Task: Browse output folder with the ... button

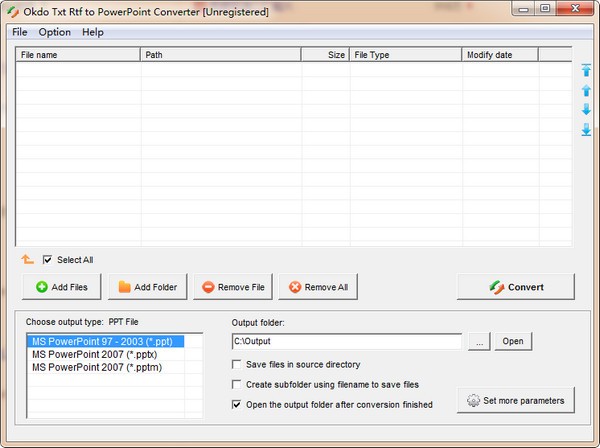Action: (x=479, y=341)
